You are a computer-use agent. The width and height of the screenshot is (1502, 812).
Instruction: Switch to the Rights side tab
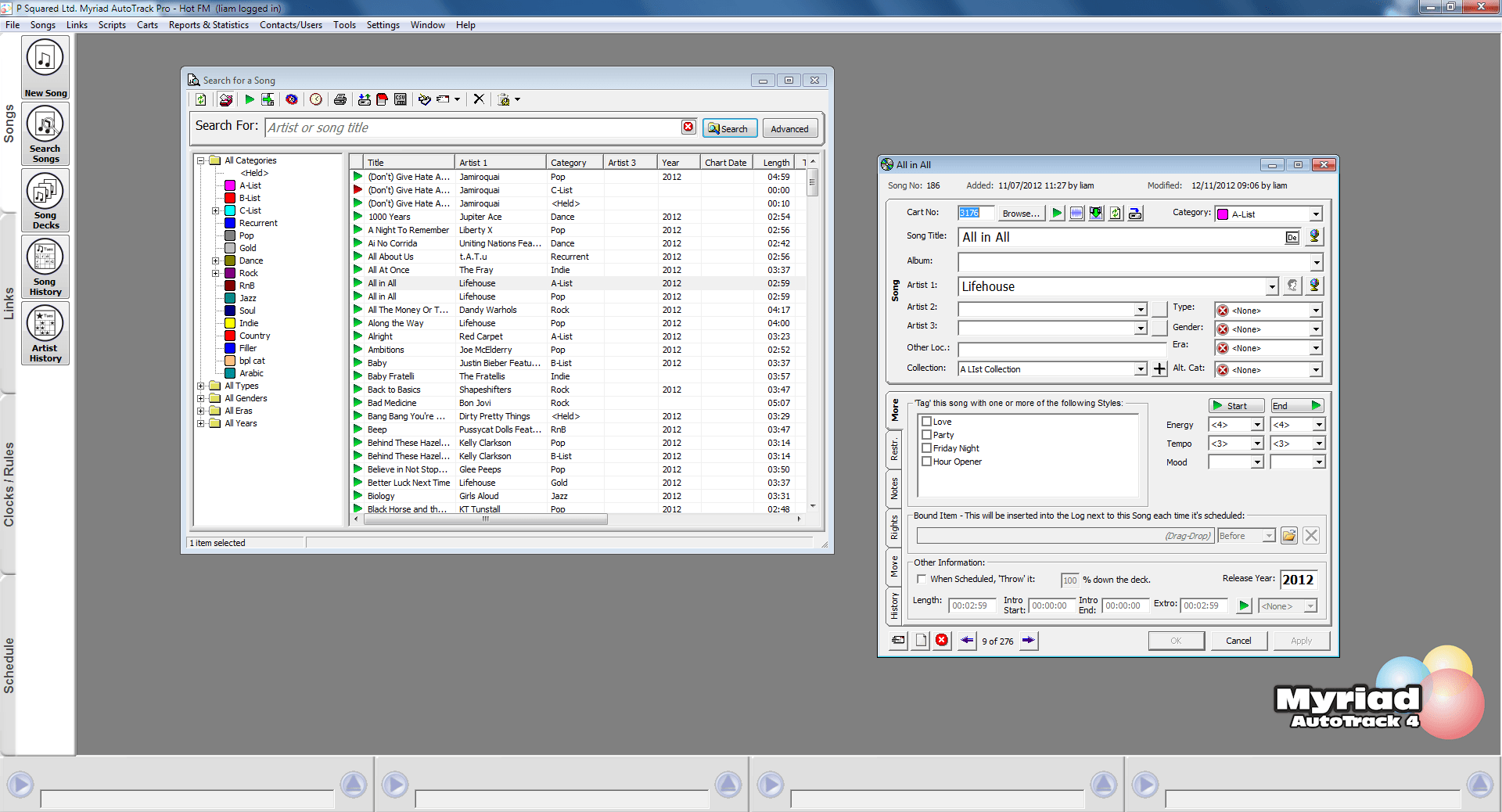894,528
